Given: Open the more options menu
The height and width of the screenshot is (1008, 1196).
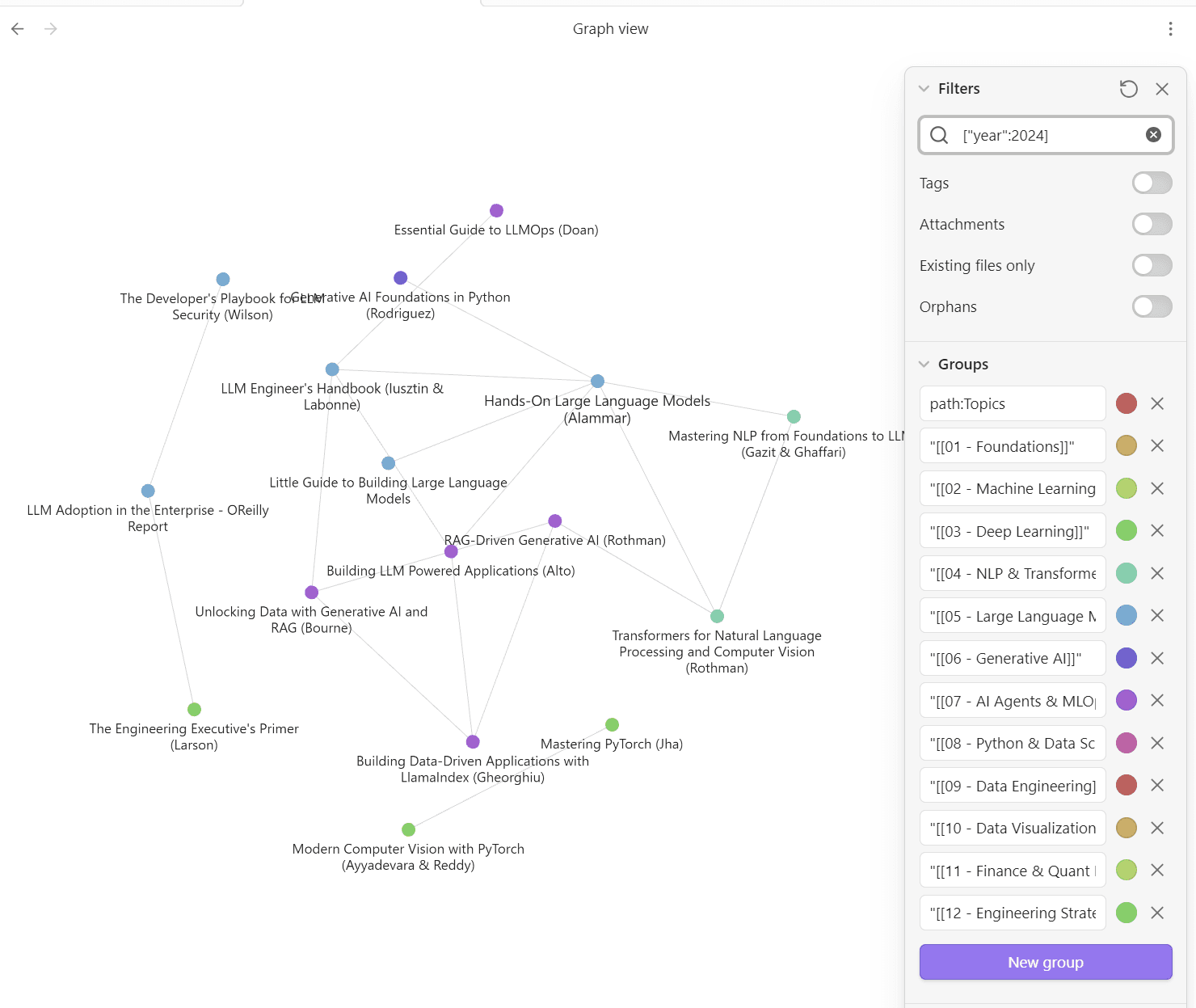Looking at the screenshot, I should [1170, 29].
